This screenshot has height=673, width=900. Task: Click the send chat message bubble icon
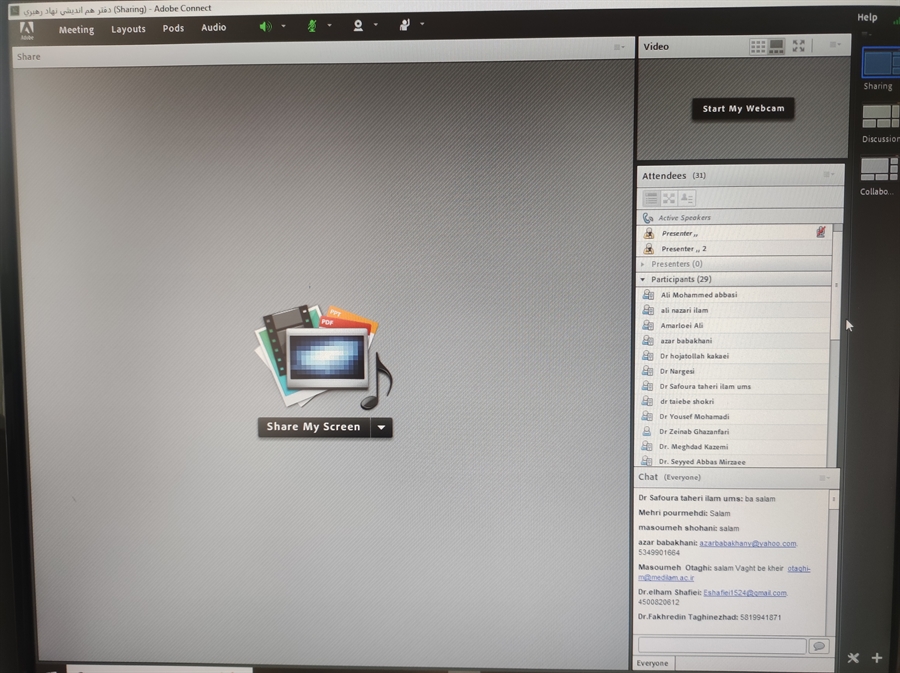[x=819, y=646]
